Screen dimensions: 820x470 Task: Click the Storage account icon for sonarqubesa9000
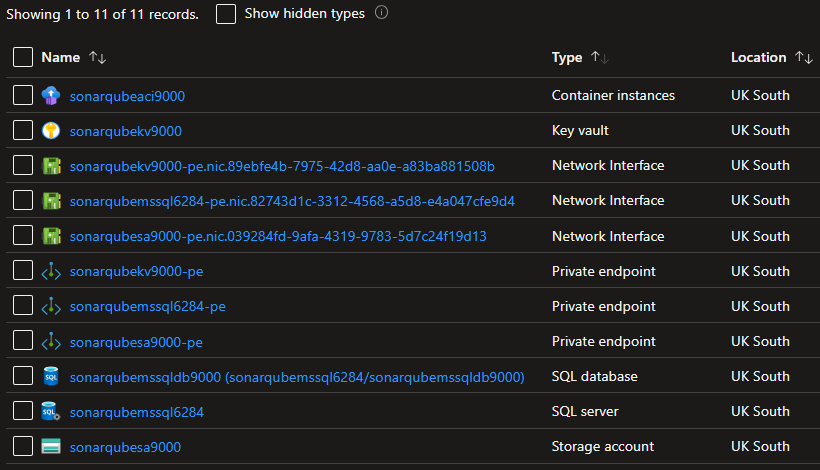tap(51, 446)
